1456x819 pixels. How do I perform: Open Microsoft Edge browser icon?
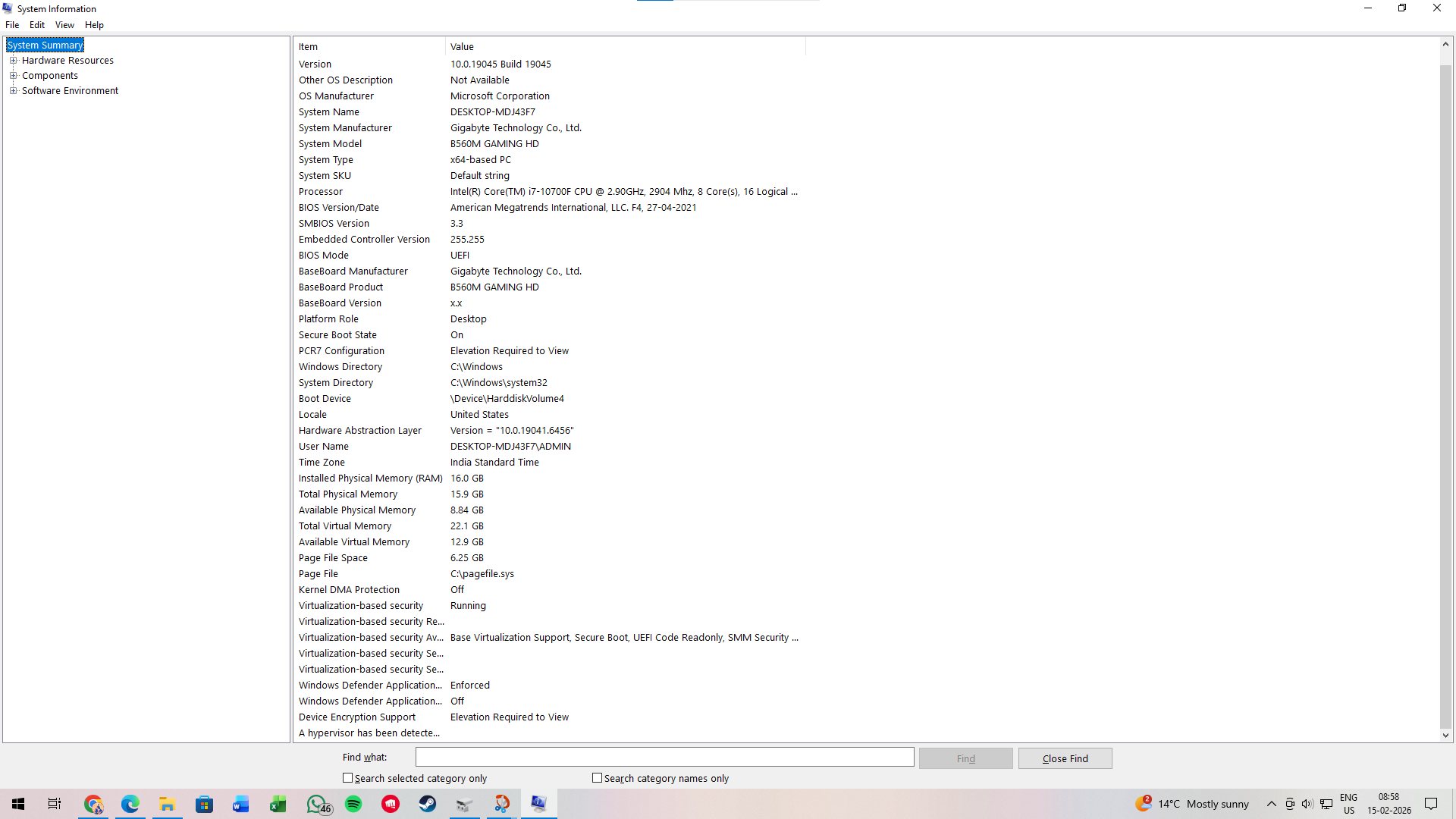point(130,804)
